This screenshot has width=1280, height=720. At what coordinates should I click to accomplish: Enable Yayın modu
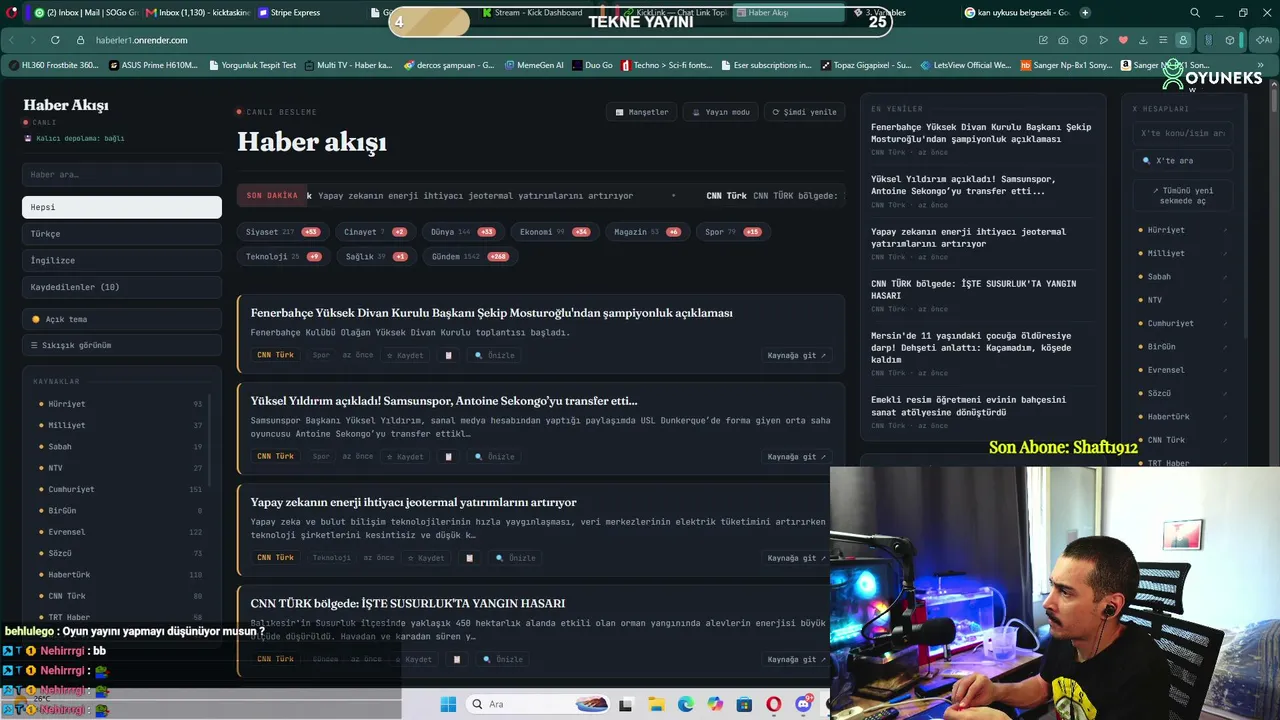pos(721,112)
